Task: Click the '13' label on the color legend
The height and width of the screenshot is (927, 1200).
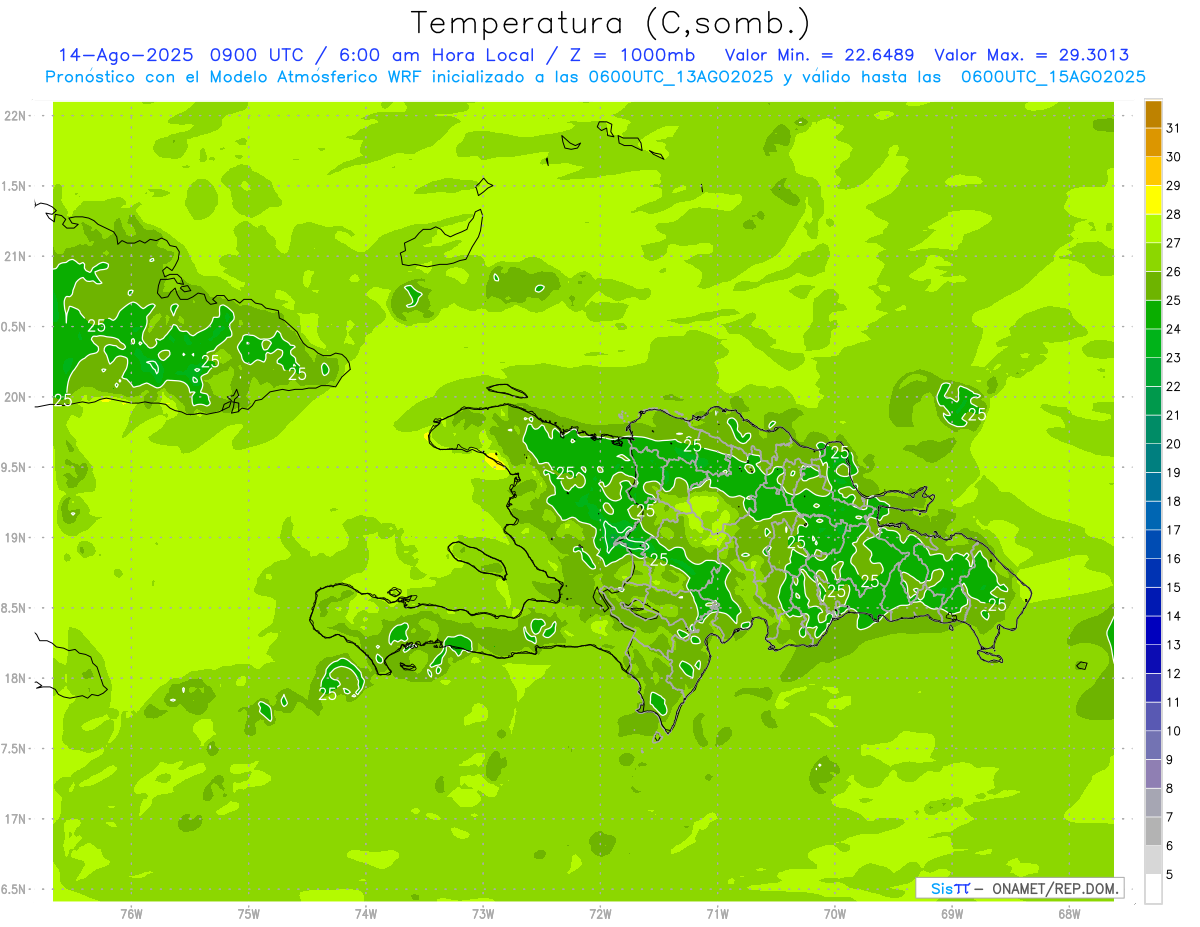Action: point(1174,645)
